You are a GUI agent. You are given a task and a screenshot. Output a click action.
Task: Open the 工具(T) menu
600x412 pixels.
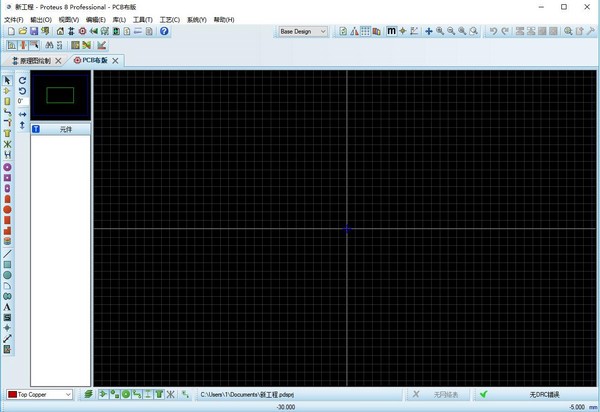pyautogui.click(x=143, y=19)
